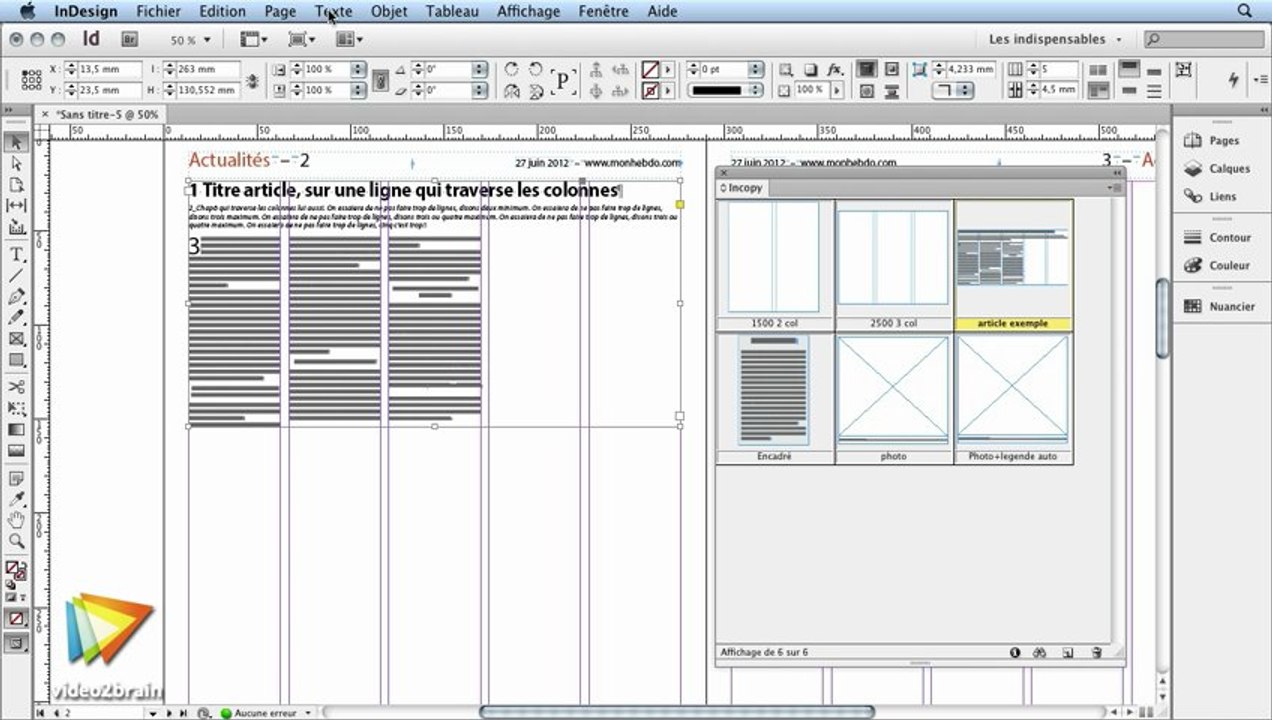Open the Affichage menu

528,11
